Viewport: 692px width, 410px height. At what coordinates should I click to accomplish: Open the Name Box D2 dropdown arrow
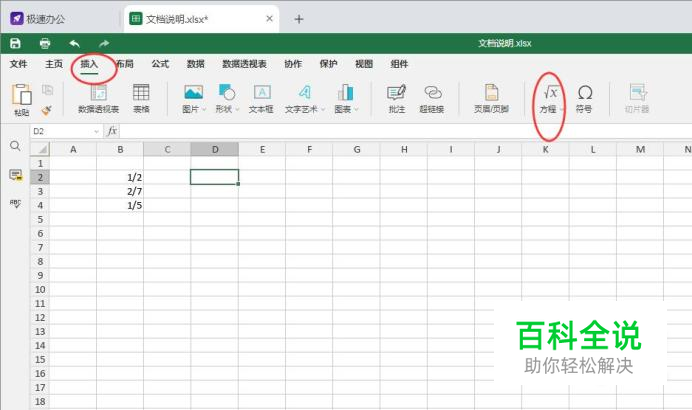[x=96, y=132]
